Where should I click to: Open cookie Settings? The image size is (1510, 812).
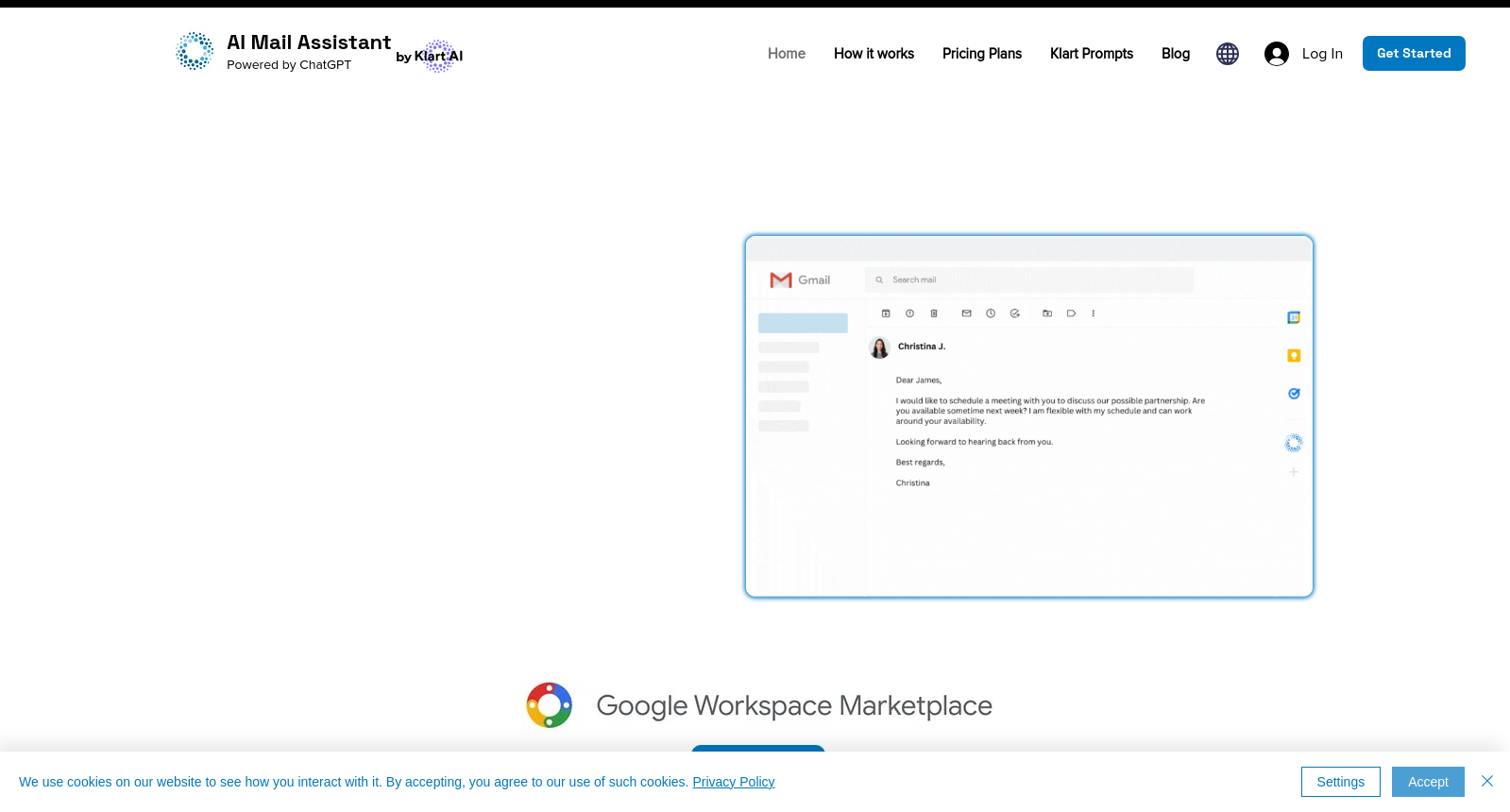click(1341, 782)
